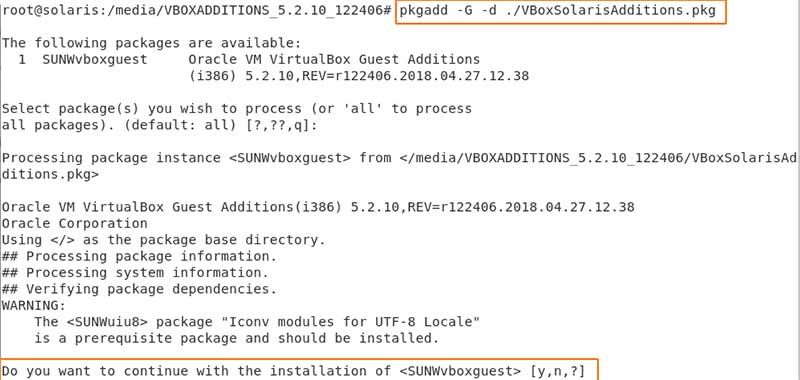Click the 'ditions.pkg>' wrapped path line

pyautogui.click(x=51, y=174)
